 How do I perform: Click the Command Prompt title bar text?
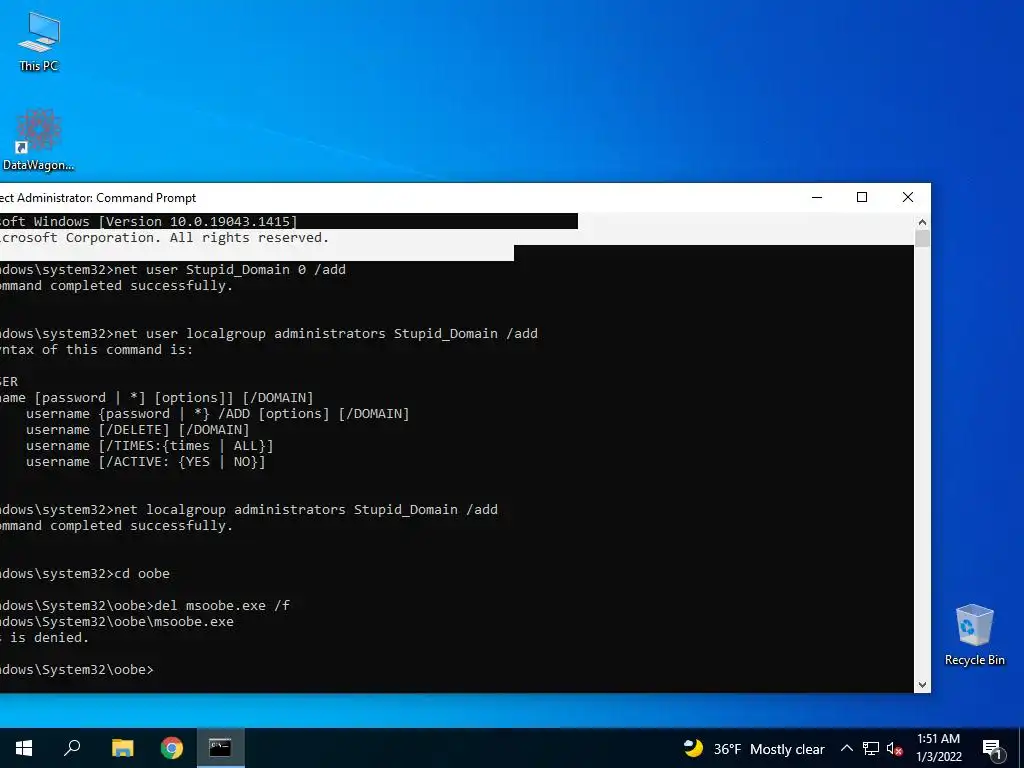coord(98,198)
